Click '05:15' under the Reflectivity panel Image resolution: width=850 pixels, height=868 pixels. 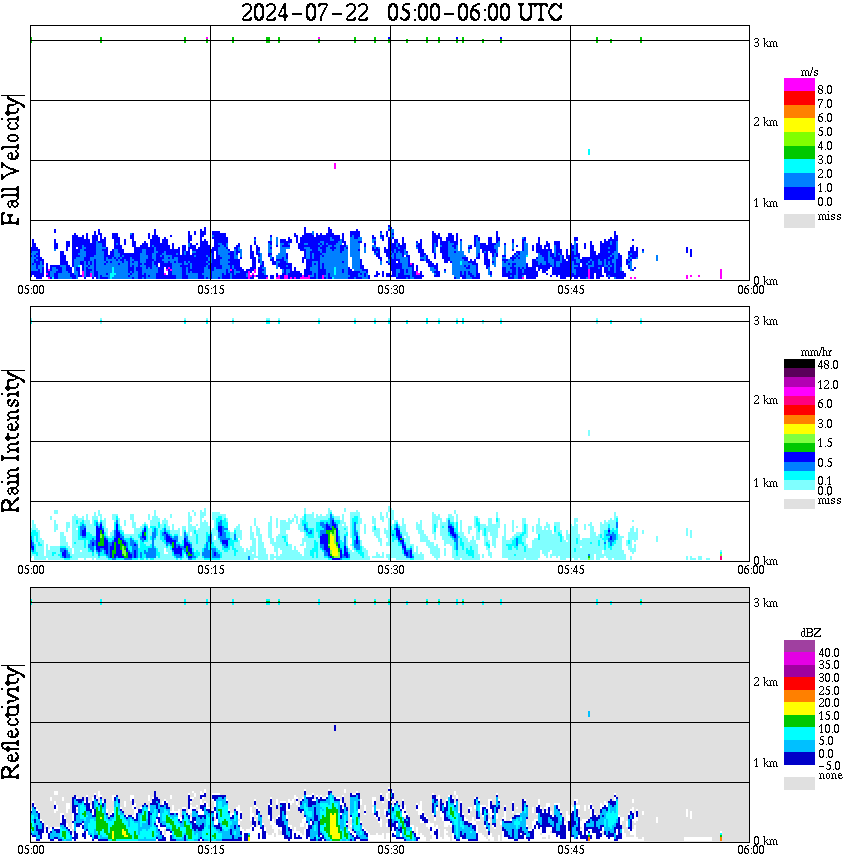tap(210, 850)
